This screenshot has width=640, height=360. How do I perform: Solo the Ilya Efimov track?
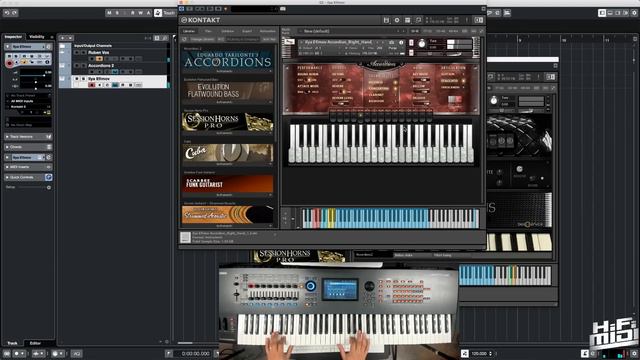pos(83,78)
